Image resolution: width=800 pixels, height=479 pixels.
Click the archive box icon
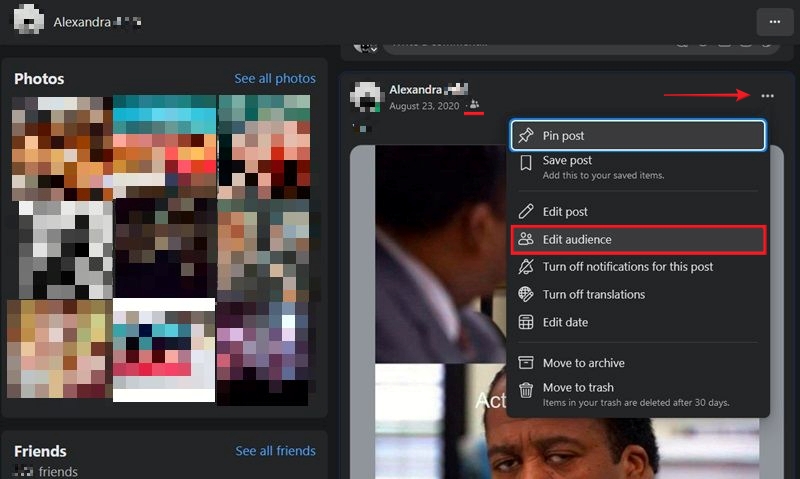coord(526,363)
